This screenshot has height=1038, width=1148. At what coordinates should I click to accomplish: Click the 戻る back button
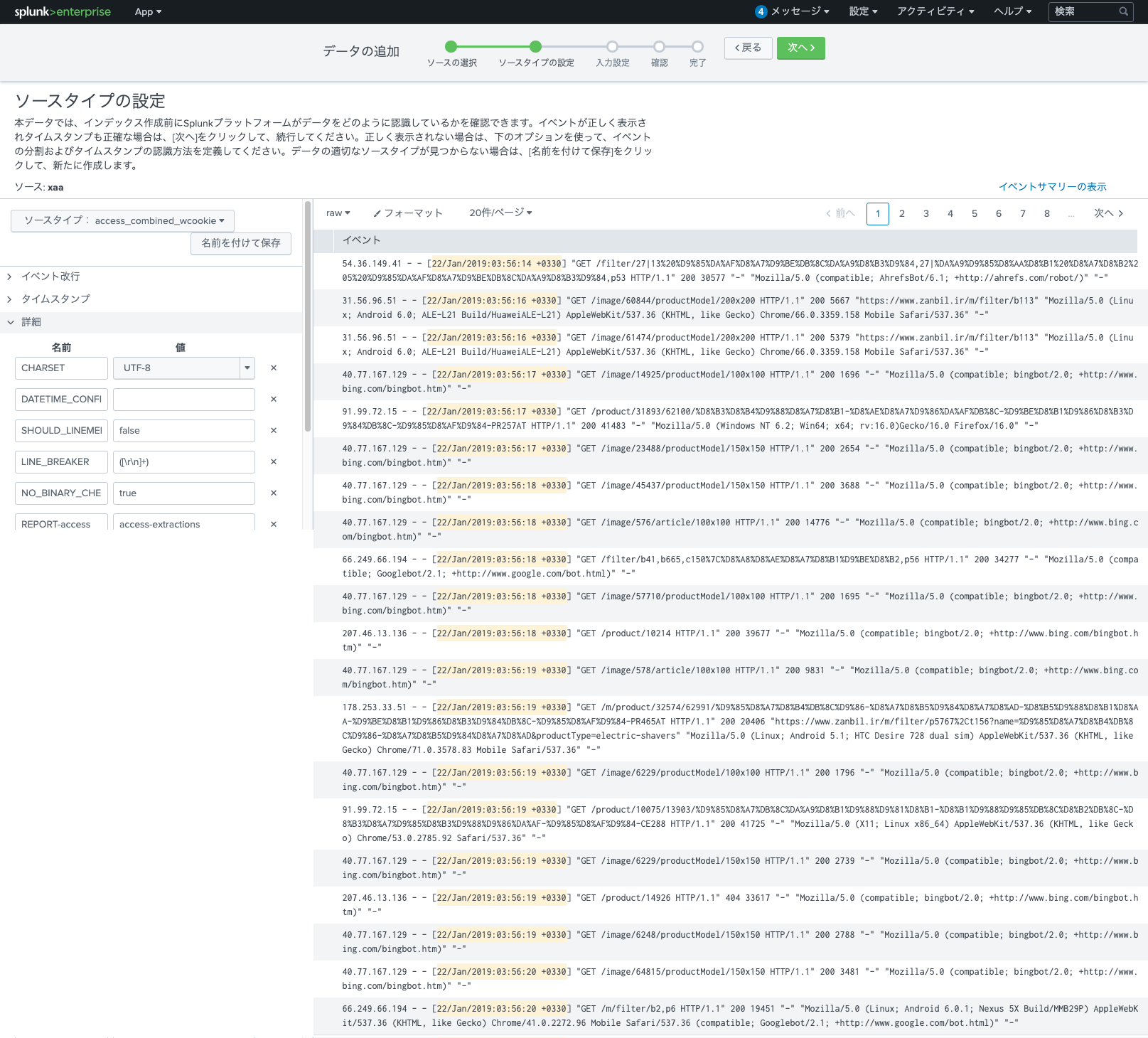[x=749, y=48]
